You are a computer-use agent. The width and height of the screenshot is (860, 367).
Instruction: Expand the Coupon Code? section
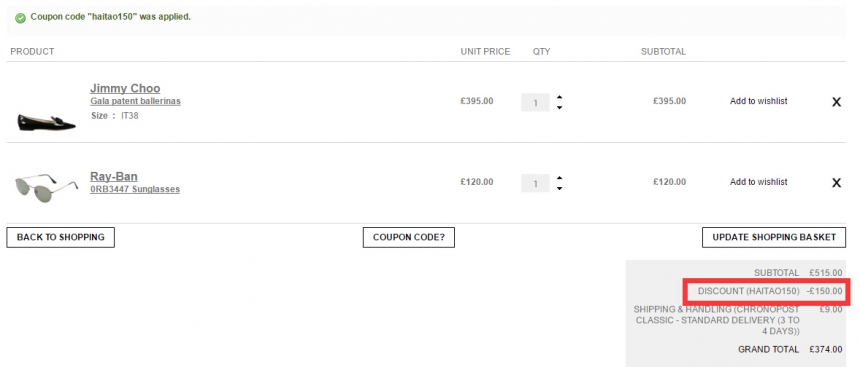(x=409, y=238)
